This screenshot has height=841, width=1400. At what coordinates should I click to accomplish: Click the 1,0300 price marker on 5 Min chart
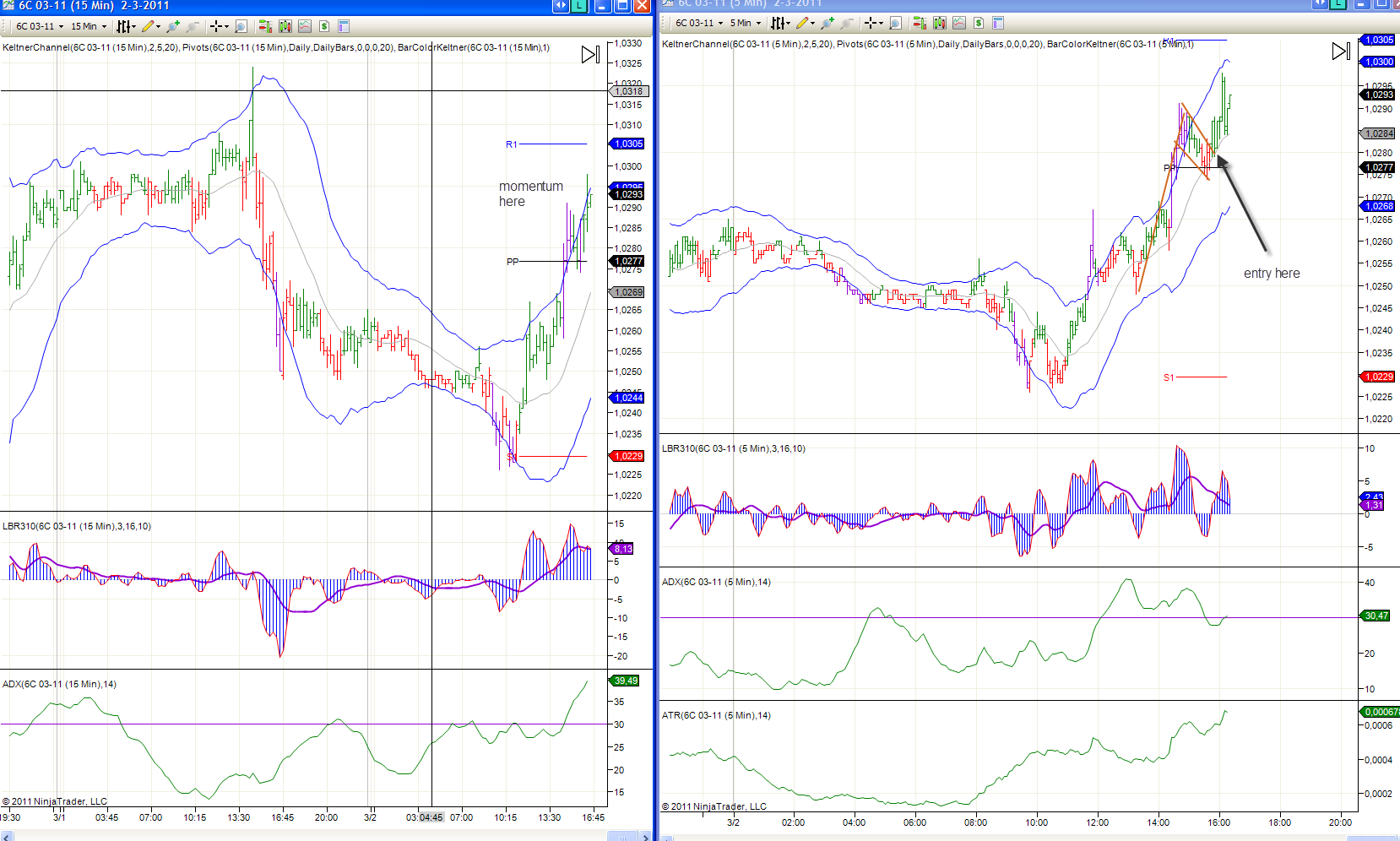(1378, 62)
